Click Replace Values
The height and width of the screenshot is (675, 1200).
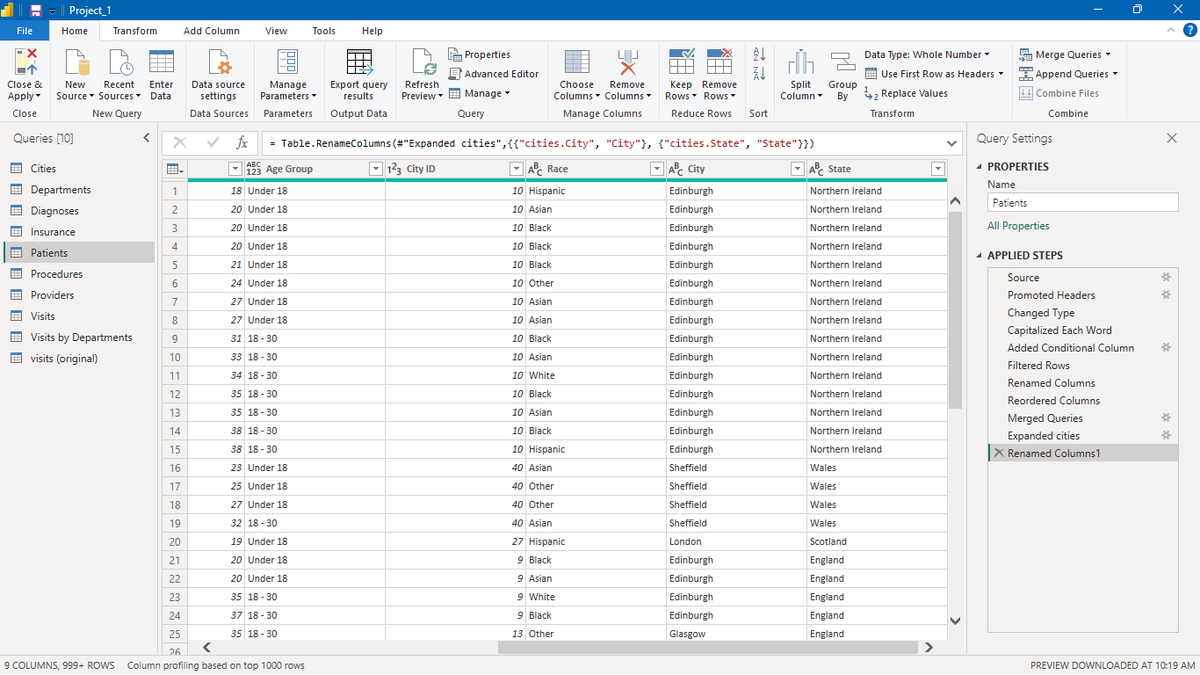pyautogui.click(x=906, y=93)
